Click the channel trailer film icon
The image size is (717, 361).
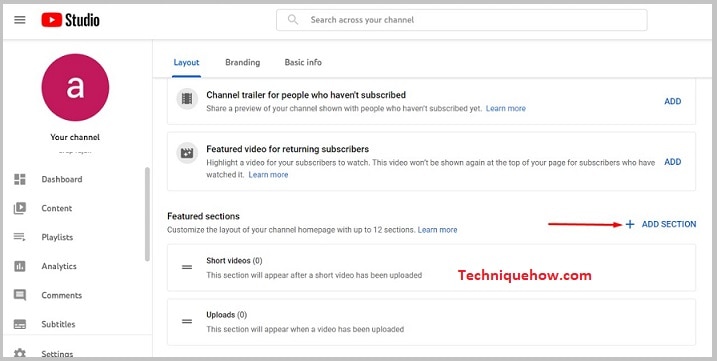point(187,99)
